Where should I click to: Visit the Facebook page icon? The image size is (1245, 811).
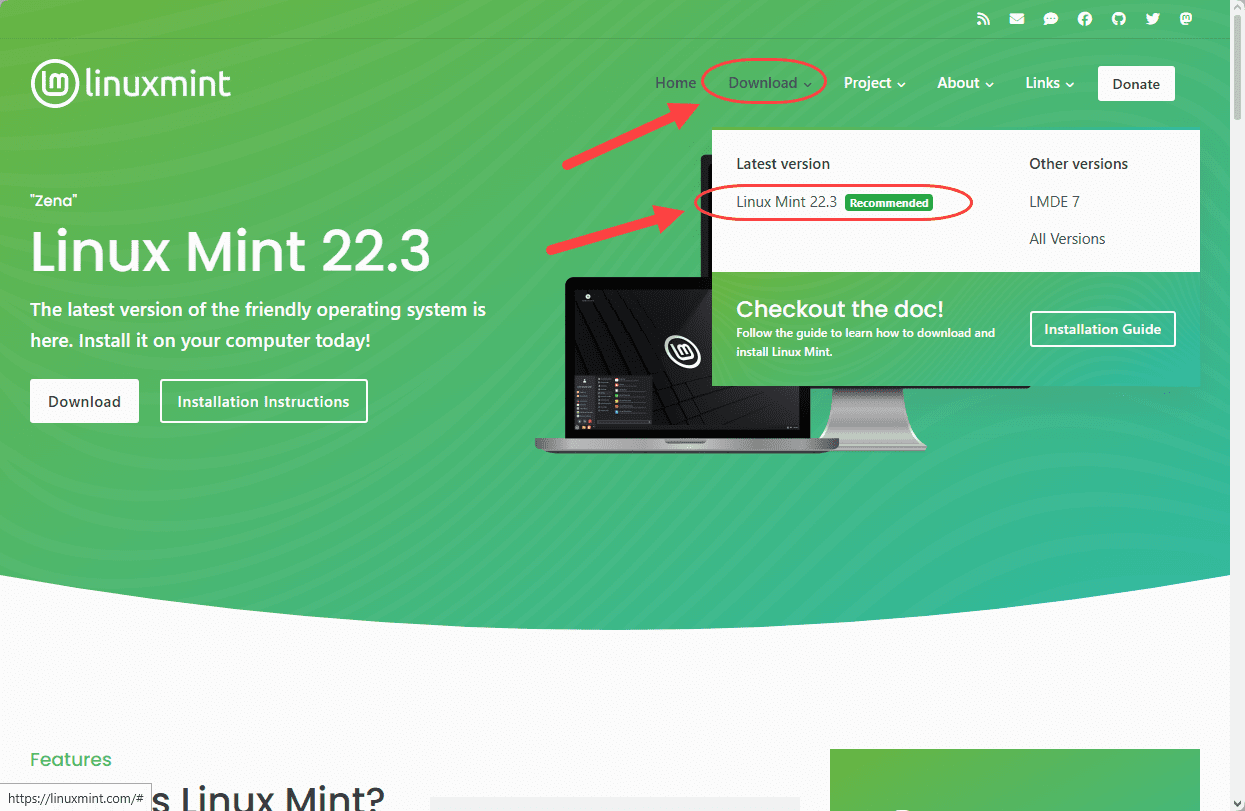tap(1085, 19)
